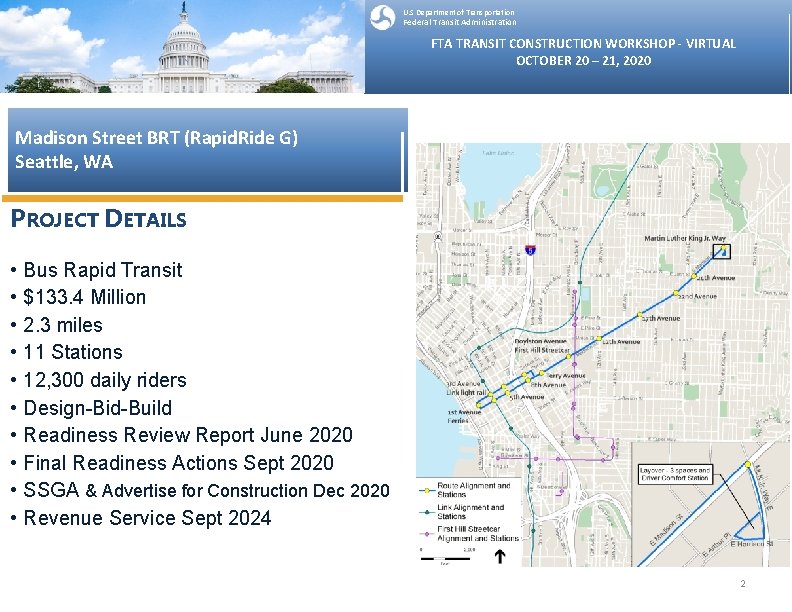Click the 12th Avenue station marker
This screenshot has width=792, height=612.
tap(599, 338)
